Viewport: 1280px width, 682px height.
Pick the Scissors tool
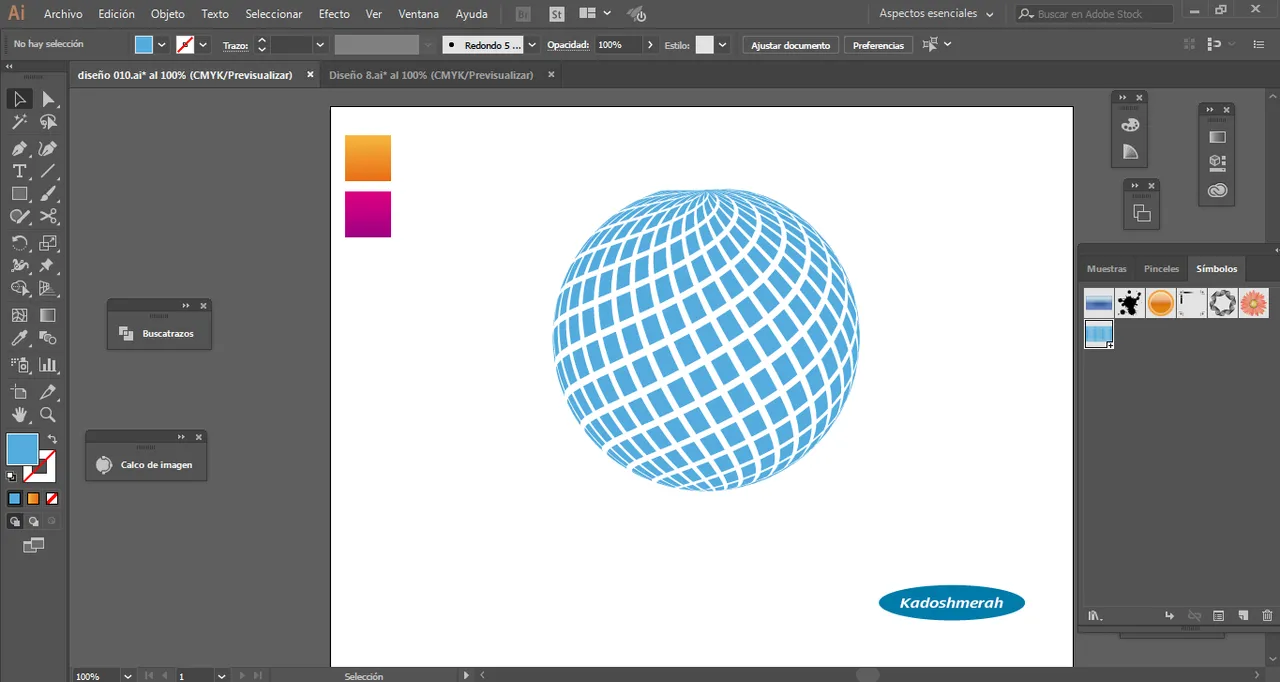click(48, 217)
